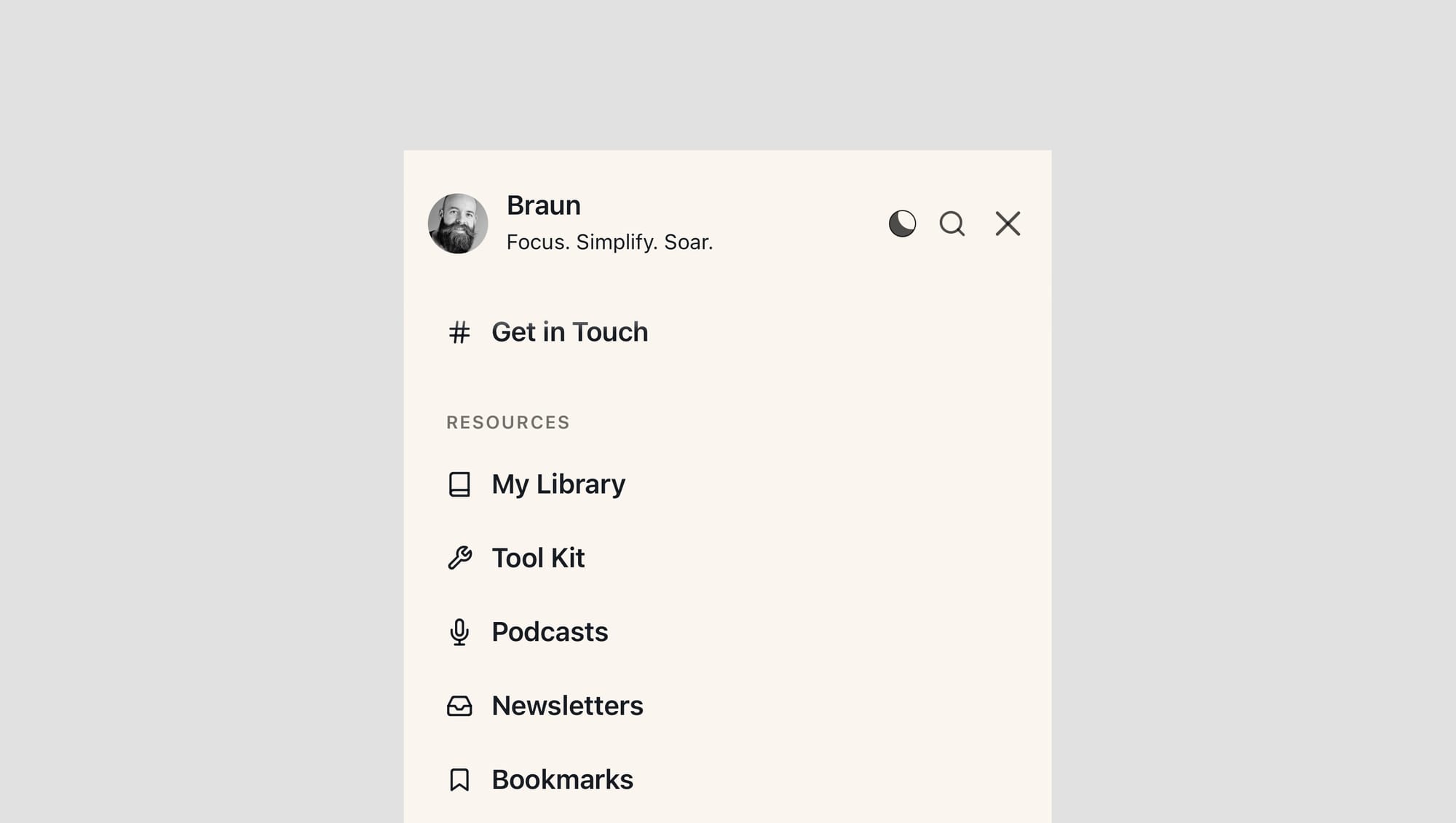Enable light mode using the theme switcher
This screenshot has height=823, width=1456.
point(902,224)
